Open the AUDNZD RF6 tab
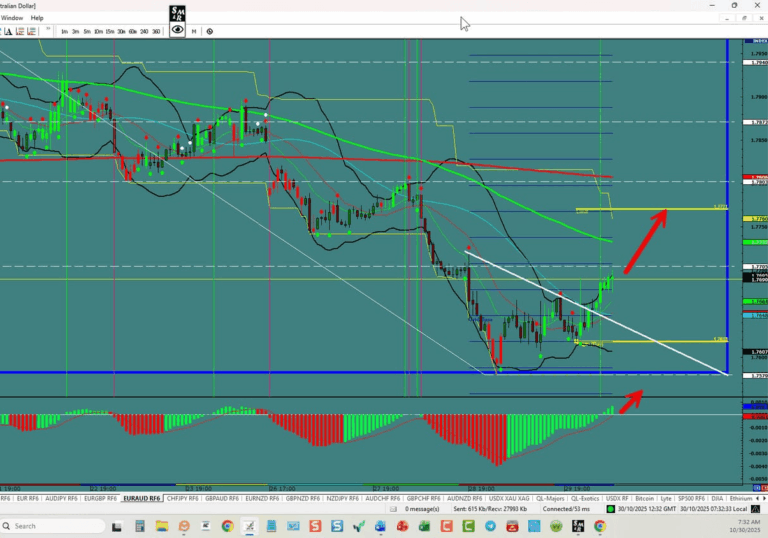 pos(464,498)
